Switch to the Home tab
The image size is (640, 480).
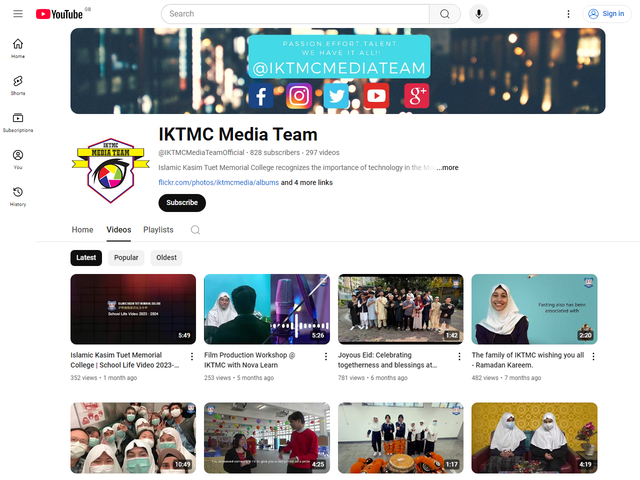(82, 230)
